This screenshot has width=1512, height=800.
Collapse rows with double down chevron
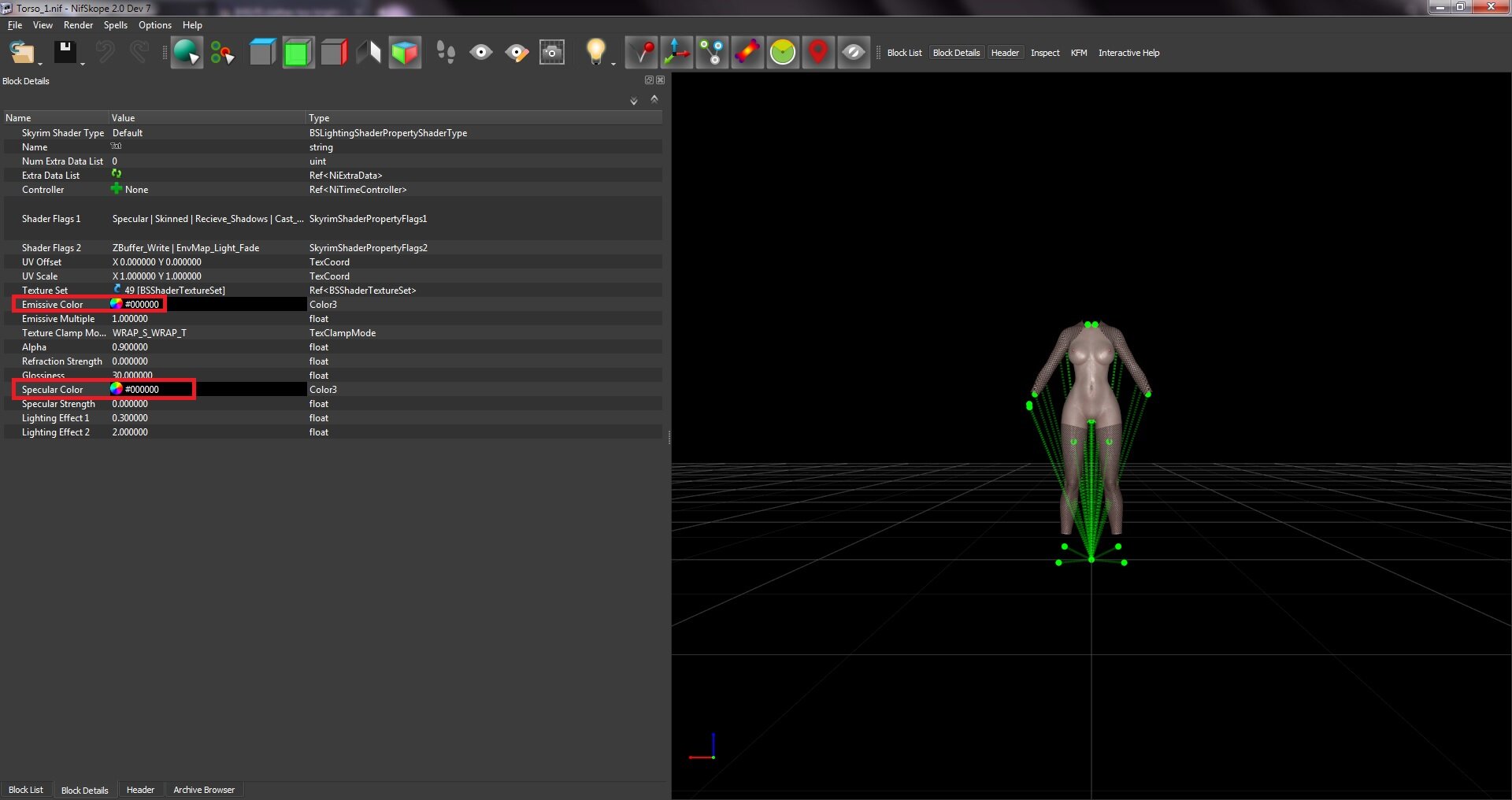click(x=633, y=101)
